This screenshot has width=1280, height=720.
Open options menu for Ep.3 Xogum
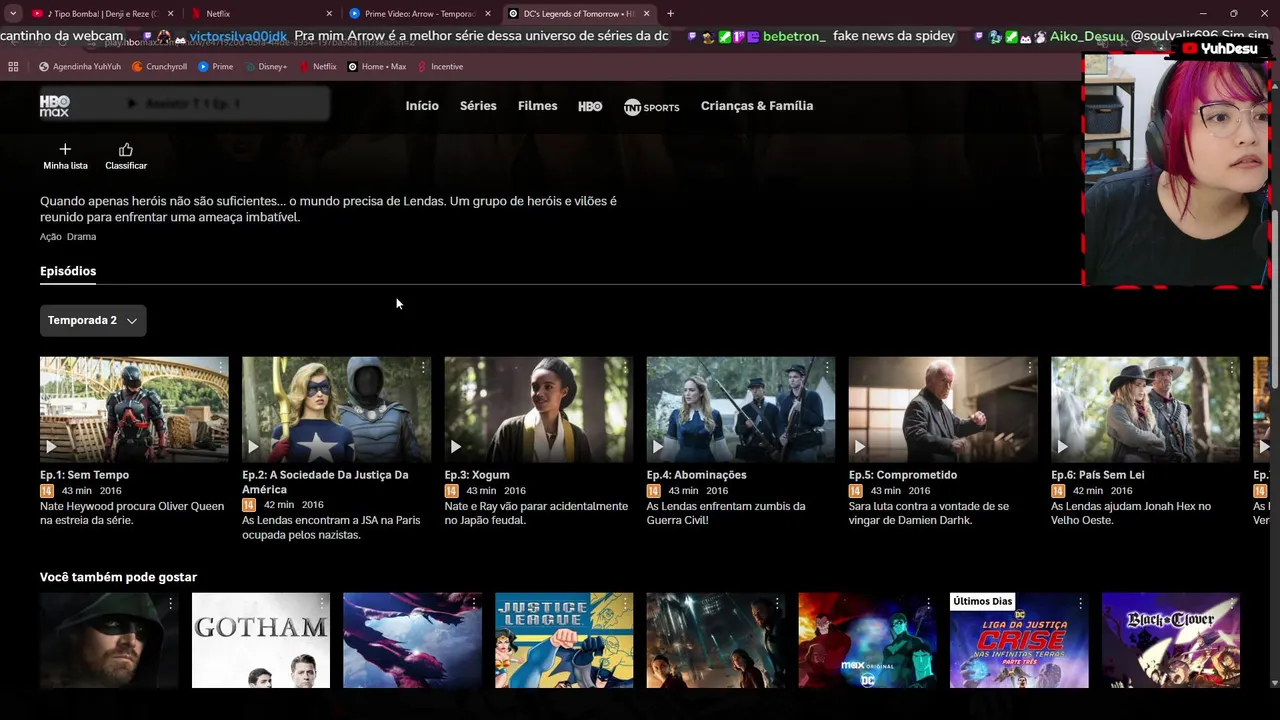click(625, 368)
